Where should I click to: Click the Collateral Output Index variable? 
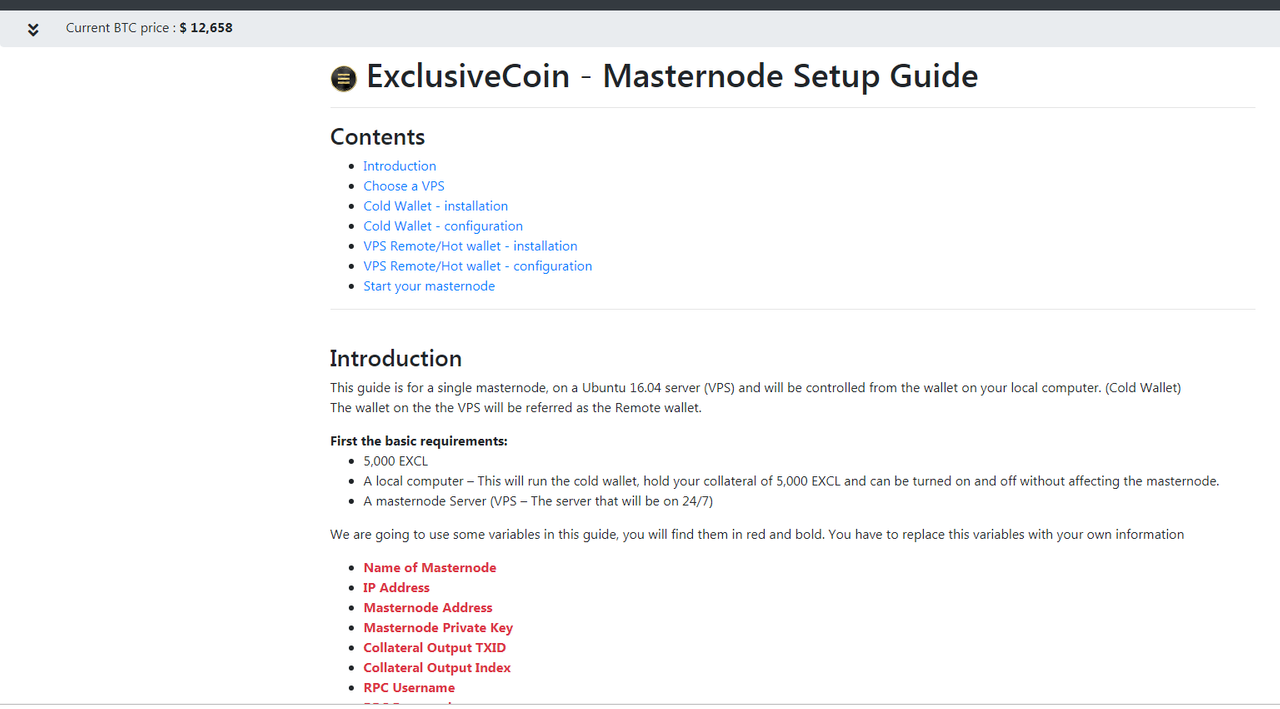pos(437,667)
